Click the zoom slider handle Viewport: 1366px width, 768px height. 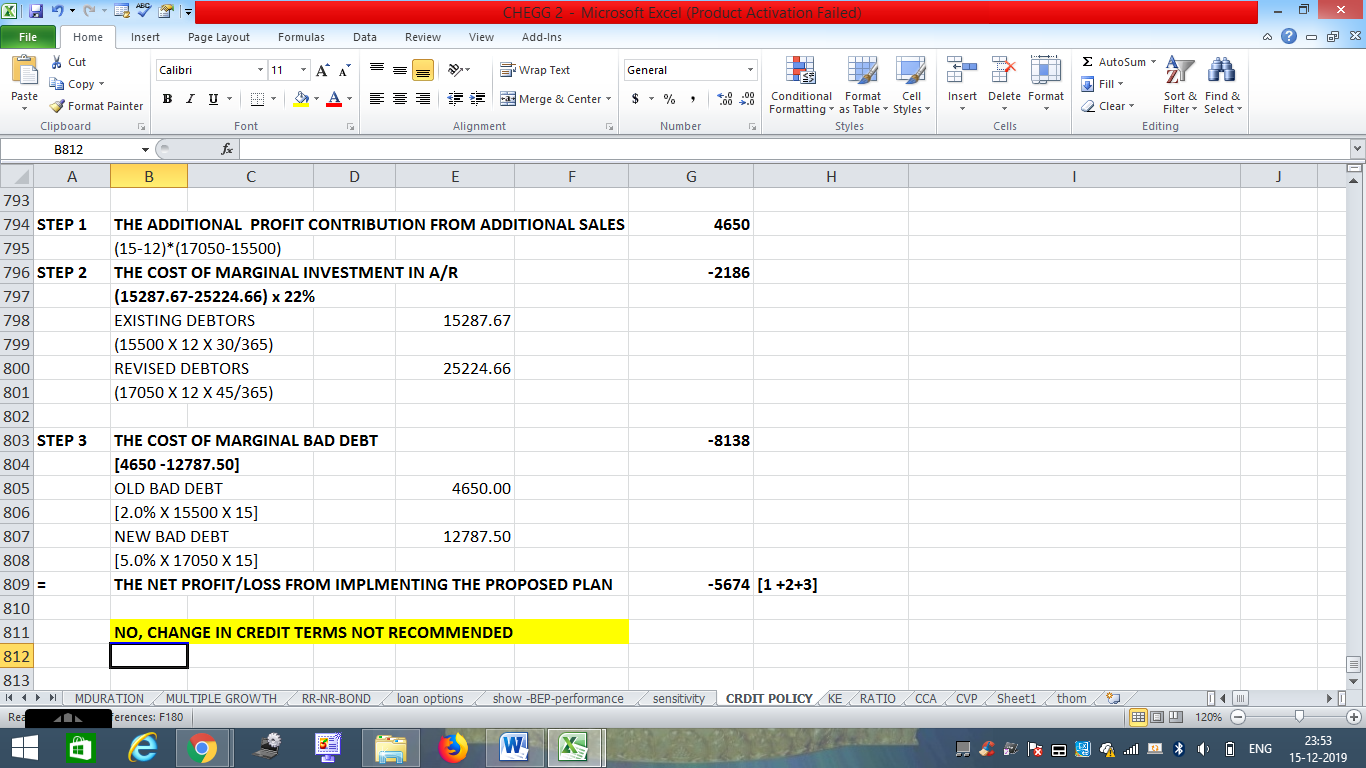pos(1298,717)
